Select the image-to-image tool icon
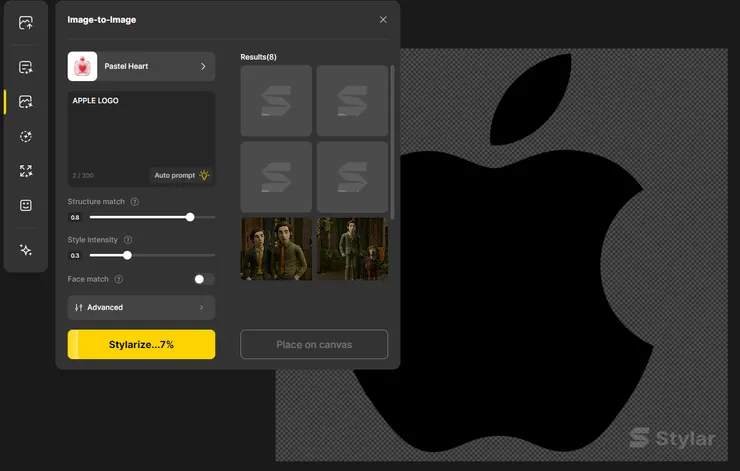740x471 pixels. click(x=25, y=101)
